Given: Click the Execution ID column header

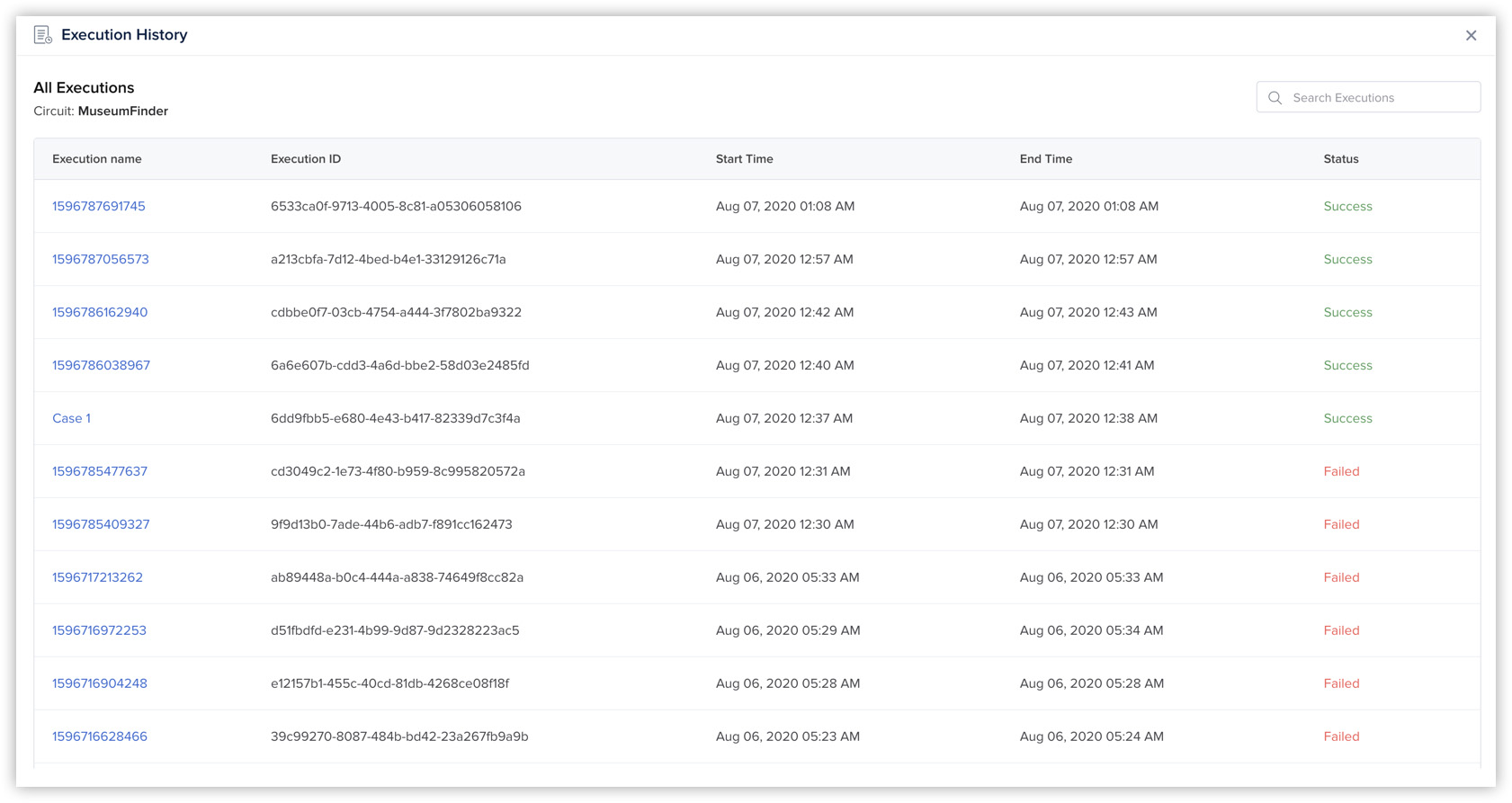Looking at the screenshot, I should [305, 159].
